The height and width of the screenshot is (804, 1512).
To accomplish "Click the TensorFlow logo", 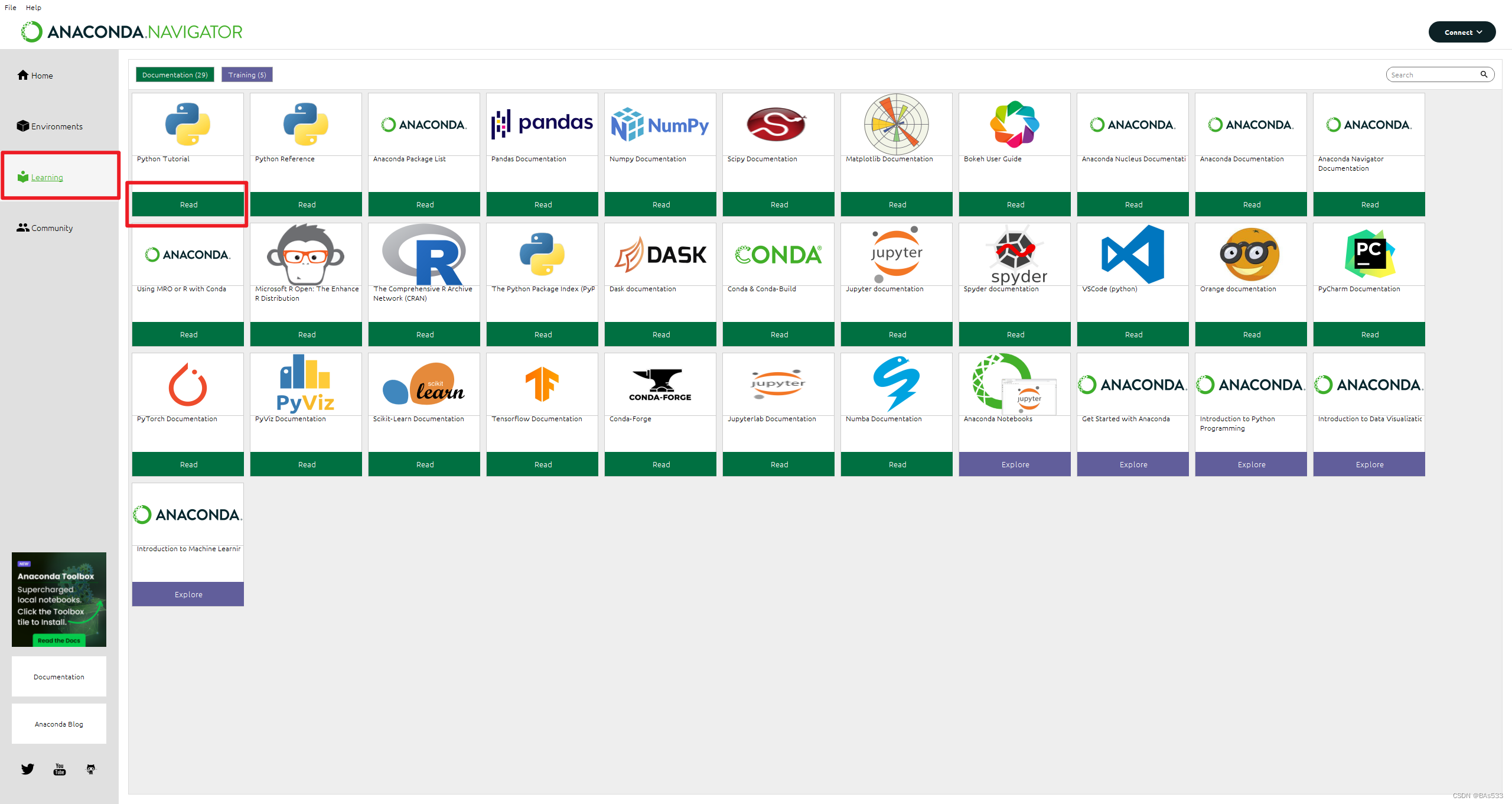I will (x=542, y=384).
